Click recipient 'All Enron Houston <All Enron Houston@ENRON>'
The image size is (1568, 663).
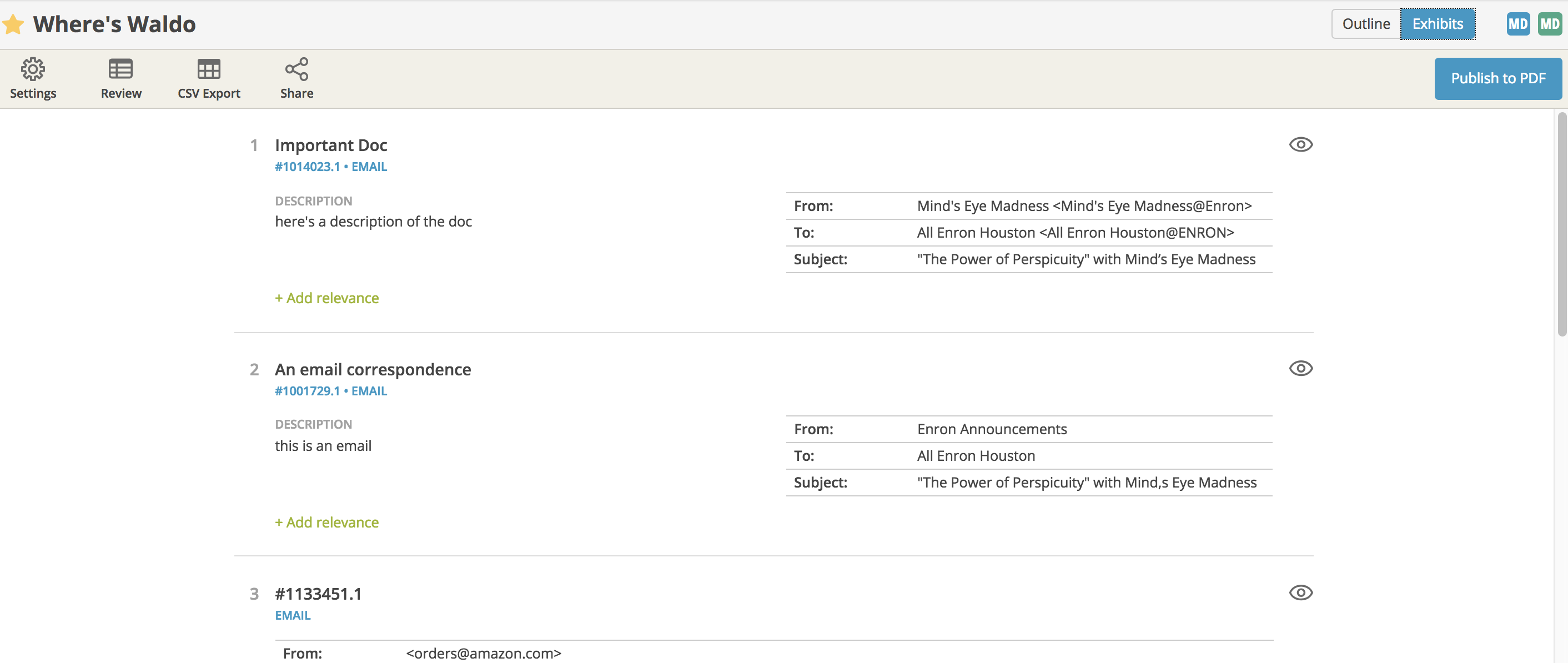(1076, 233)
